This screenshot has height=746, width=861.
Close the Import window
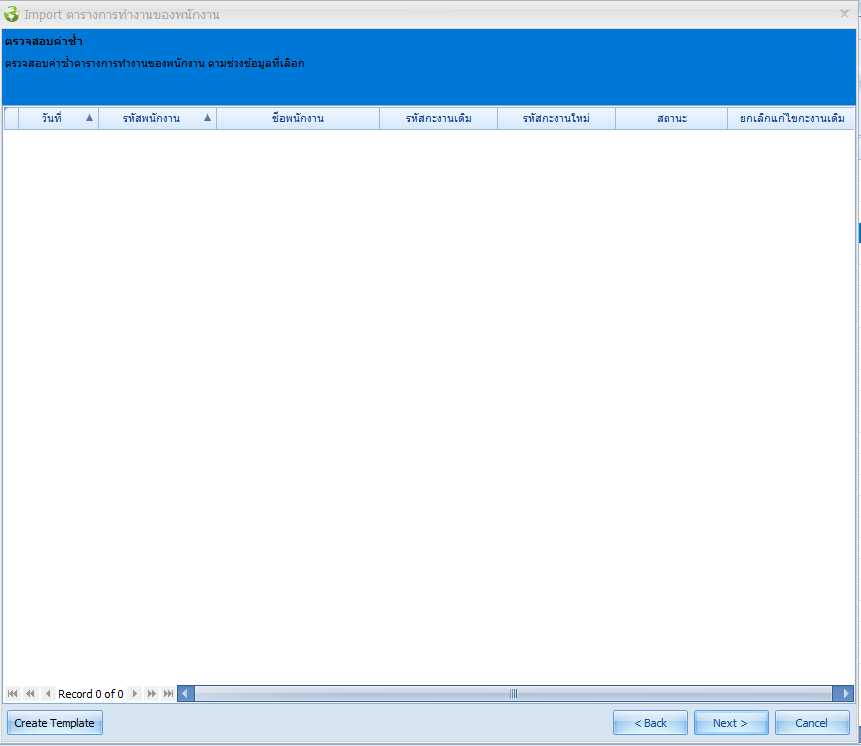(x=845, y=14)
